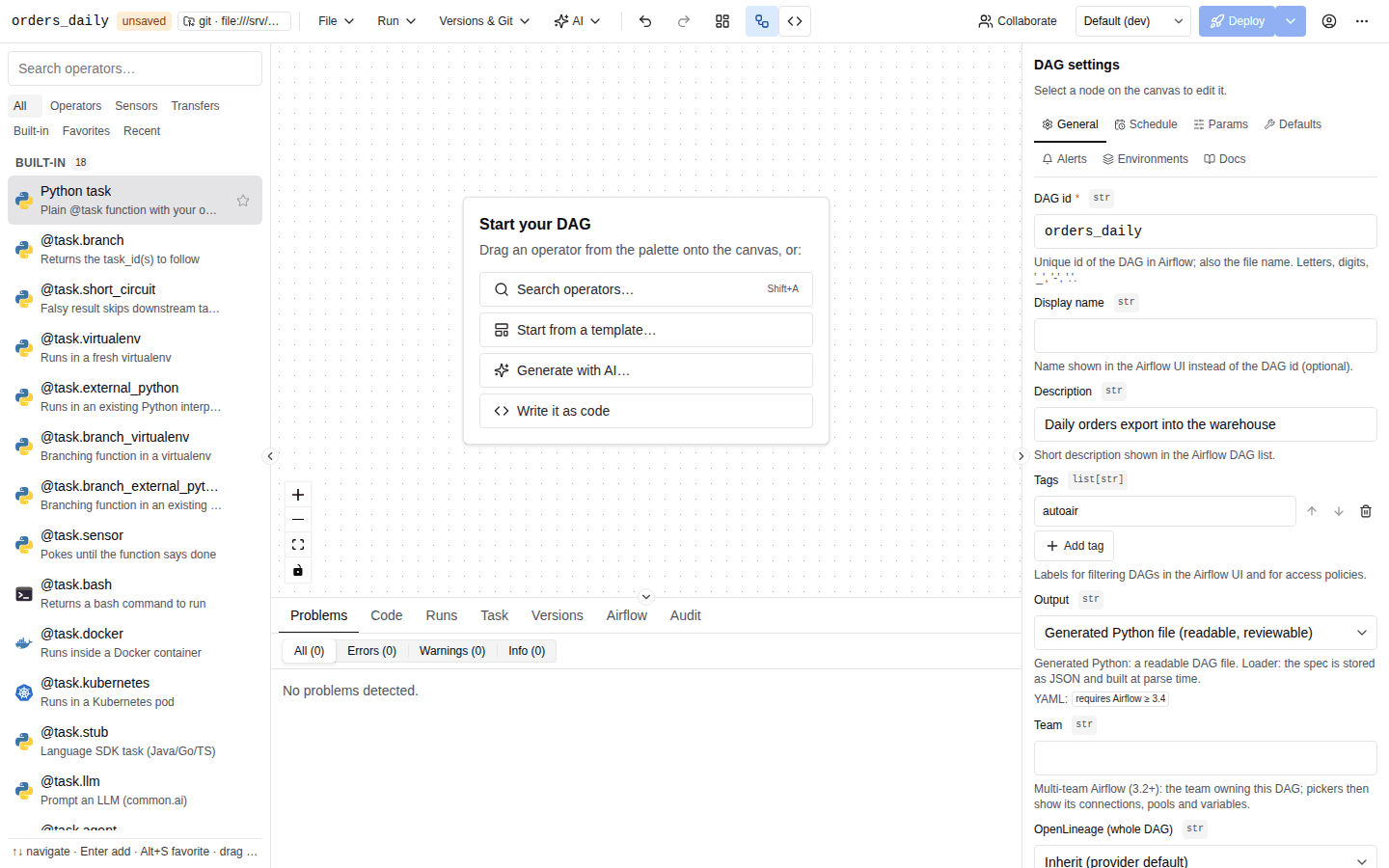Open the Deploy split-button arrow
Viewport: 1389px width, 868px height.
coord(1291,21)
